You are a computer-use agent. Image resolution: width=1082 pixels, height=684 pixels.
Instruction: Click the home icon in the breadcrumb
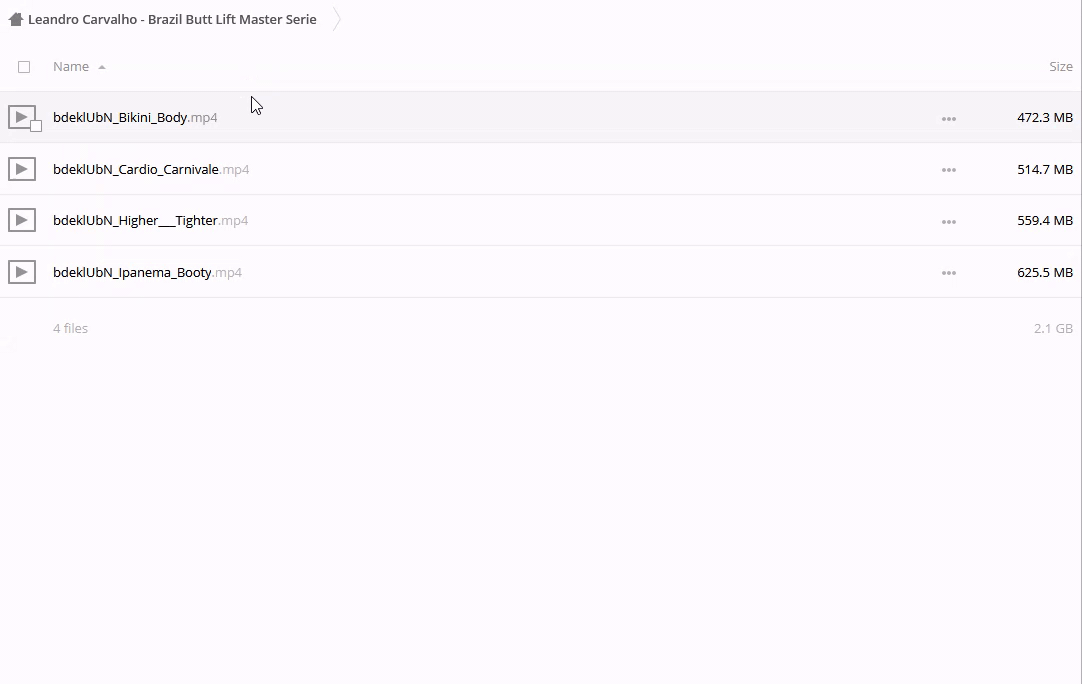15,19
